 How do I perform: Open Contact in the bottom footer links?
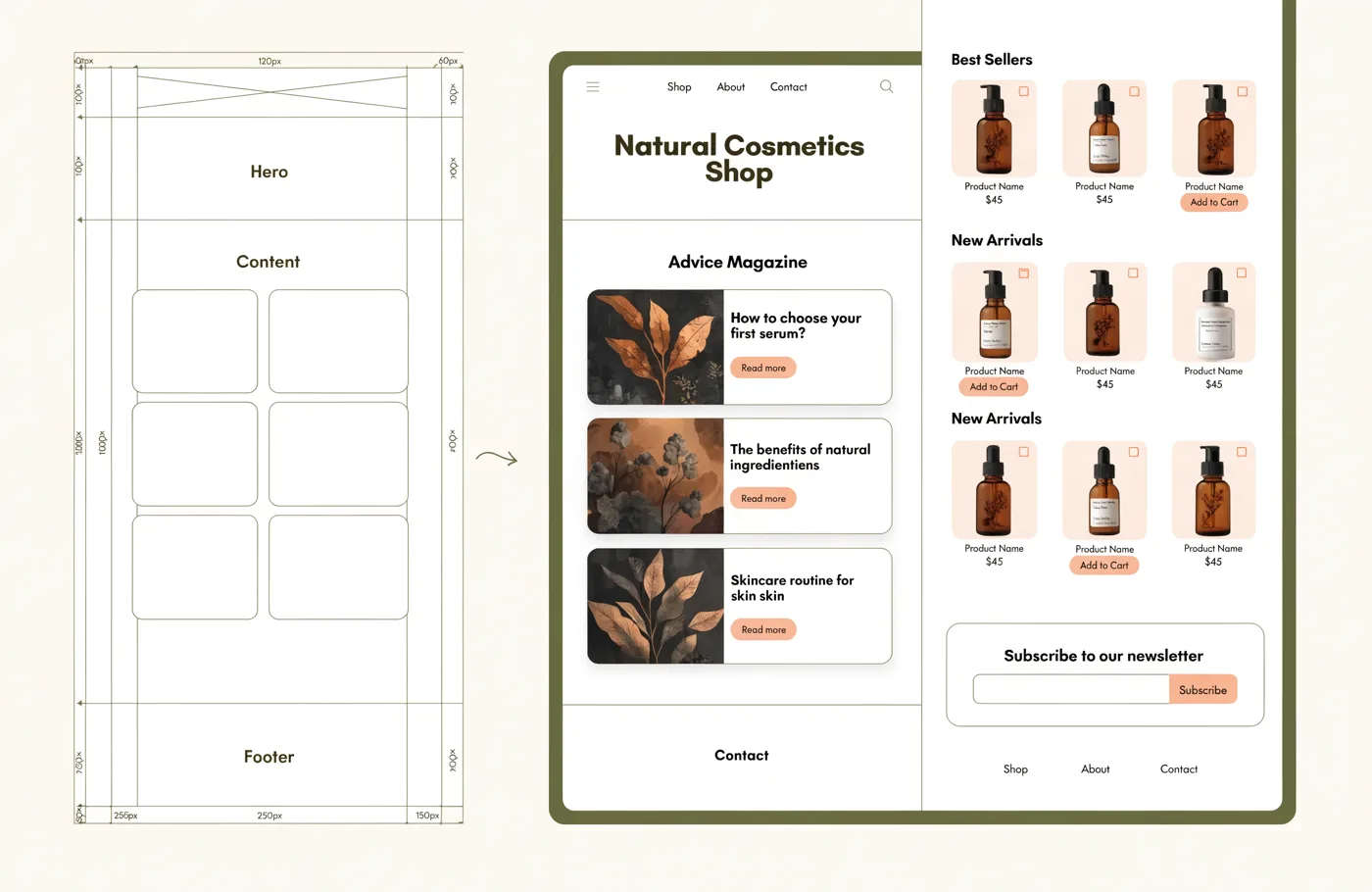(1179, 769)
